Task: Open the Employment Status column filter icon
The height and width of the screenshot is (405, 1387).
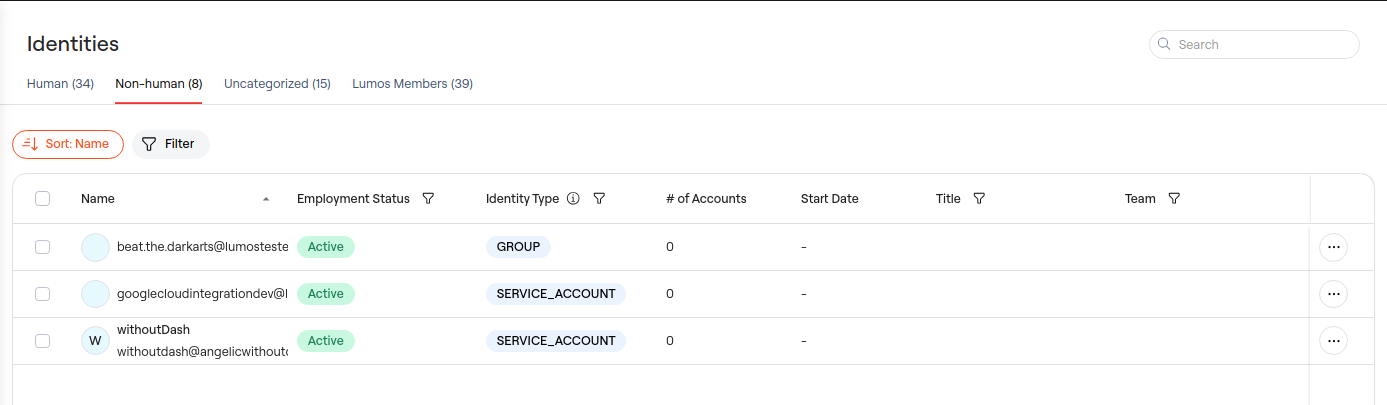Action: point(428,199)
